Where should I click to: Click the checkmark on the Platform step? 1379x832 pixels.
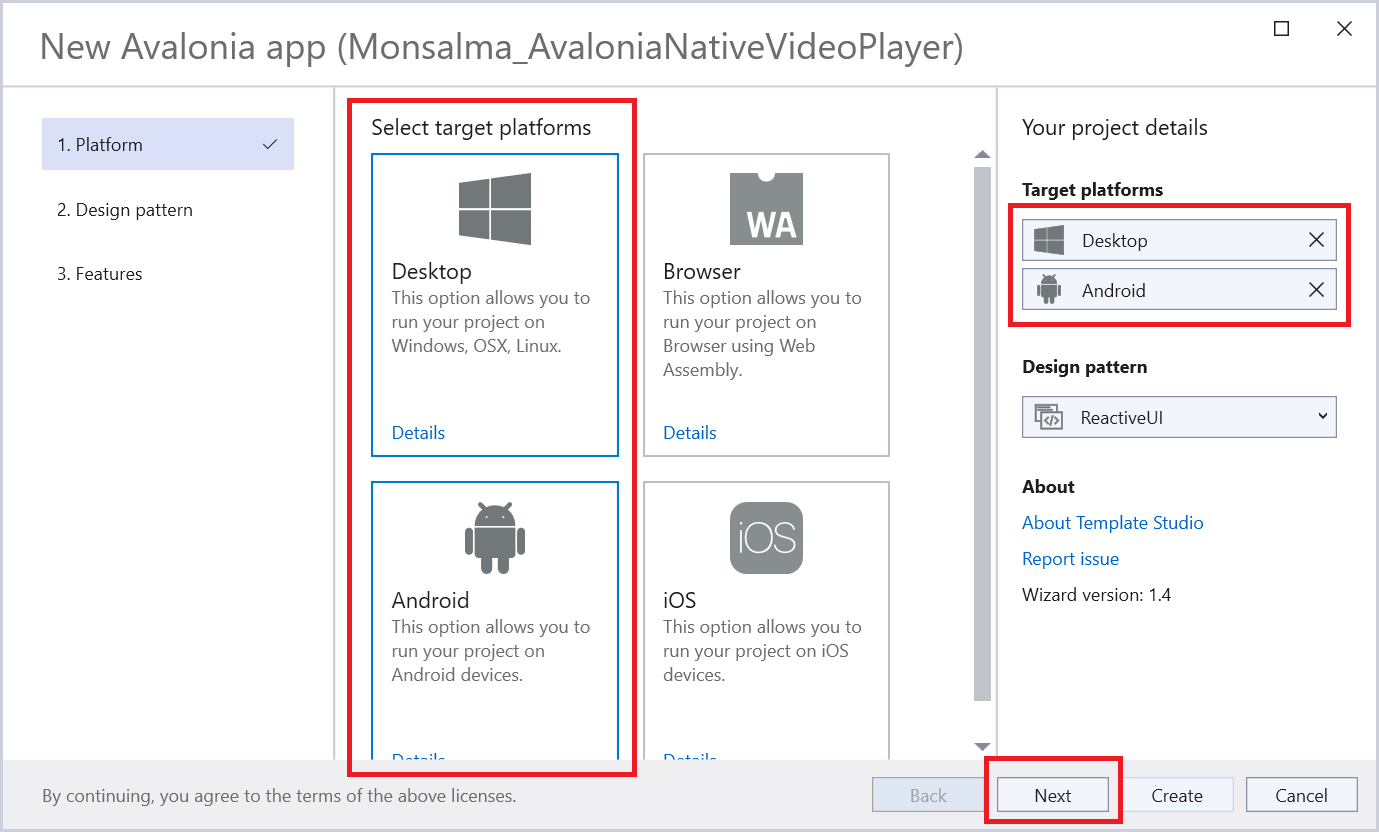tap(269, 144)
